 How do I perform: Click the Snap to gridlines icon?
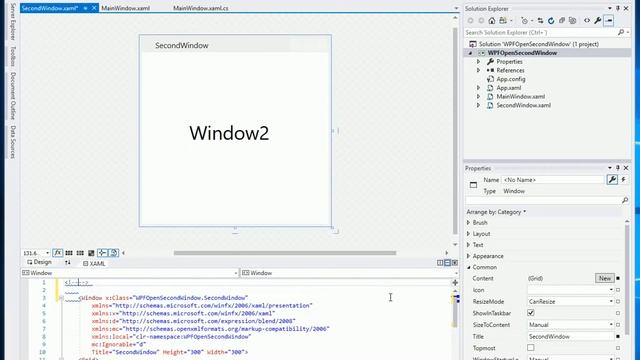[x=80, y=253]
